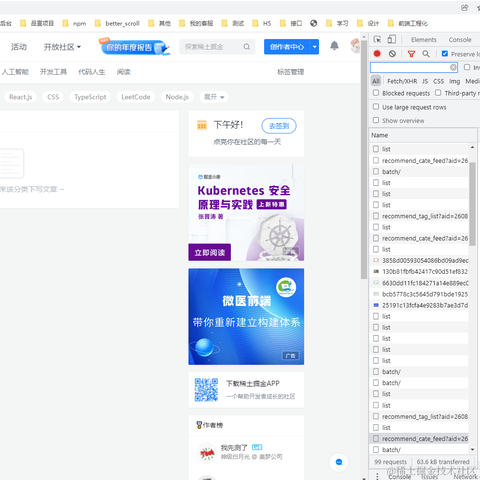This screenshot has height=480, width=480.
Task: Clear the filter box with its X icon
Action: 453,67
